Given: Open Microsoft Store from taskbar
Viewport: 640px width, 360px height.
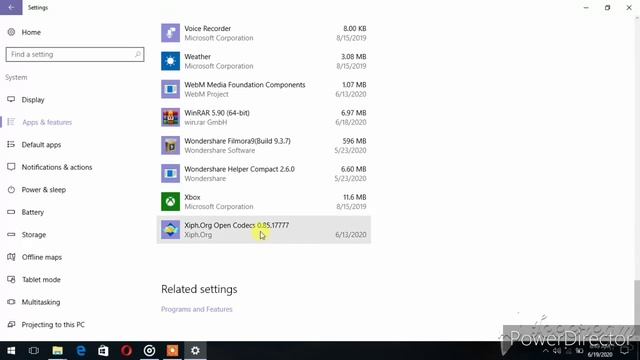Looking at the screenshot, I should pos(103,351).
